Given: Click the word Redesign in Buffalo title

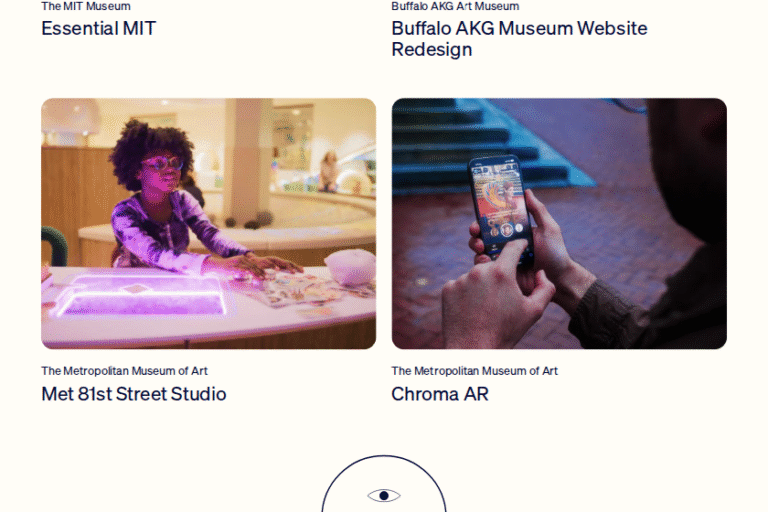Looking at the screenshot, I should point(432,49).
